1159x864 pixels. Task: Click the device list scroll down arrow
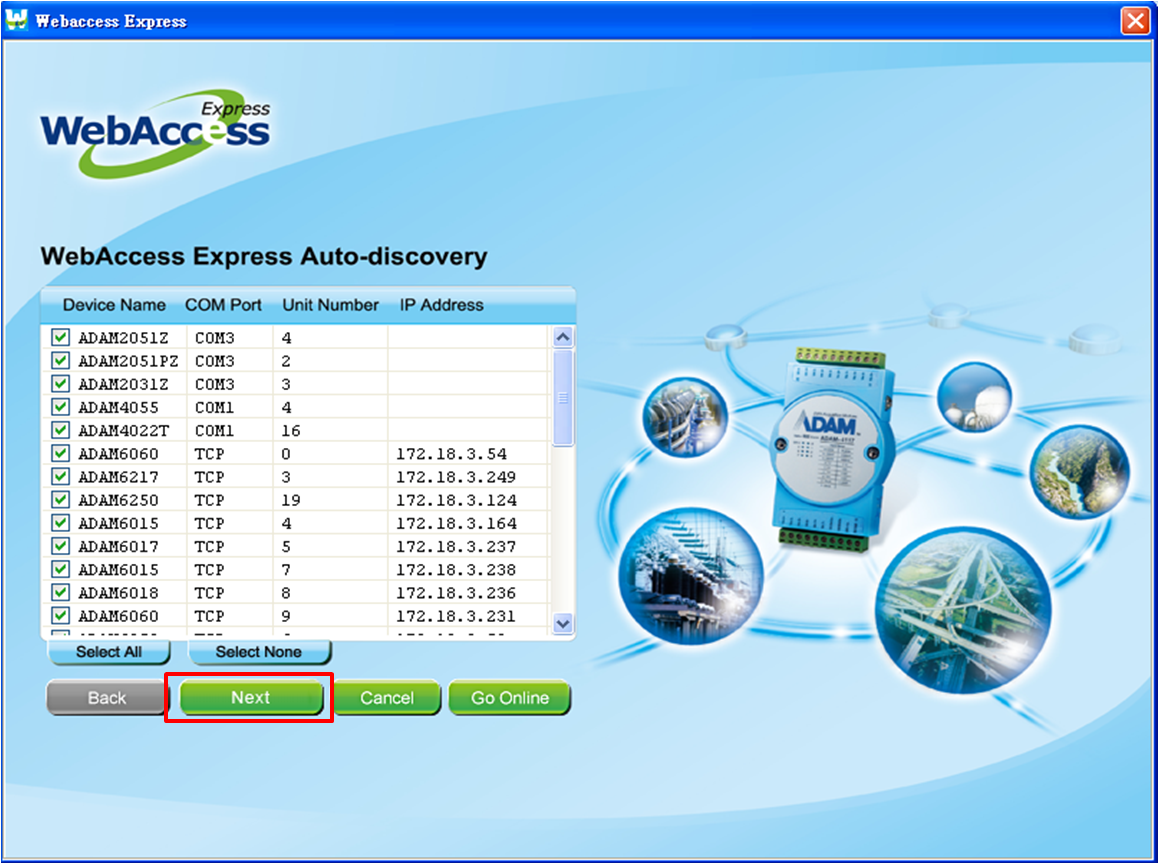pyautogui.click(x=562, y=623)
